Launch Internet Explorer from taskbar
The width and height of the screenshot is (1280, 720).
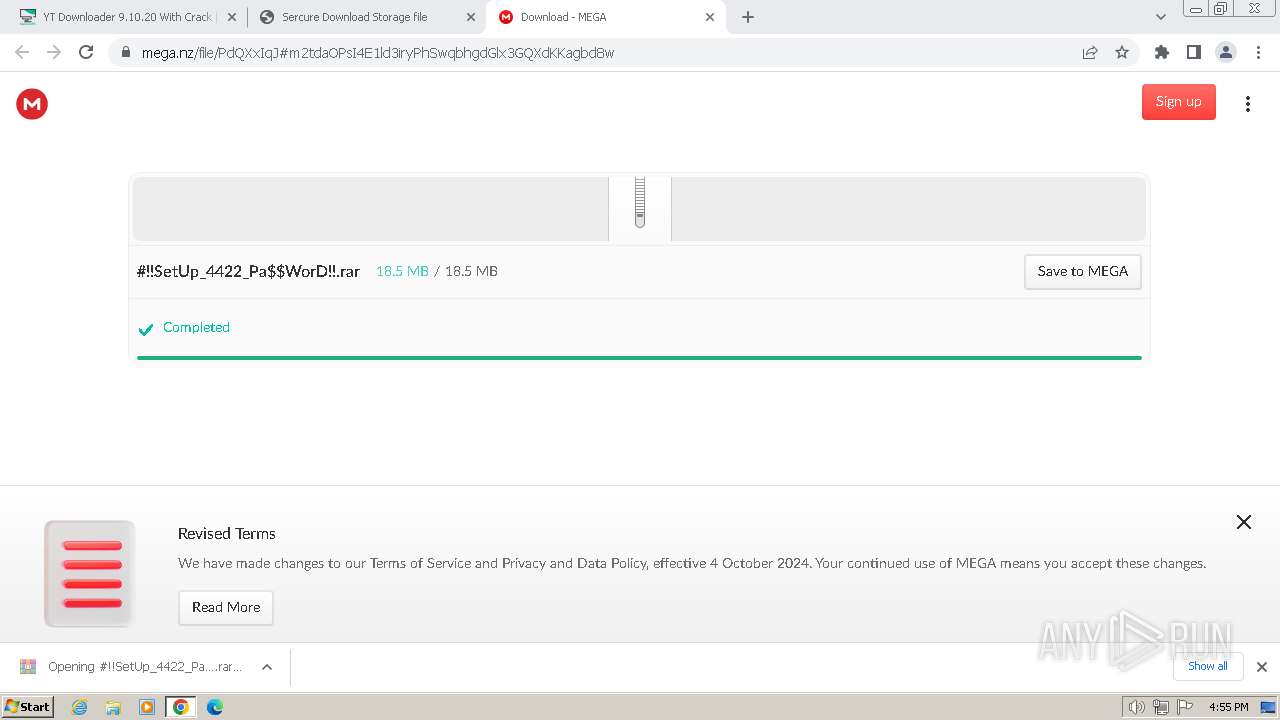79,707
